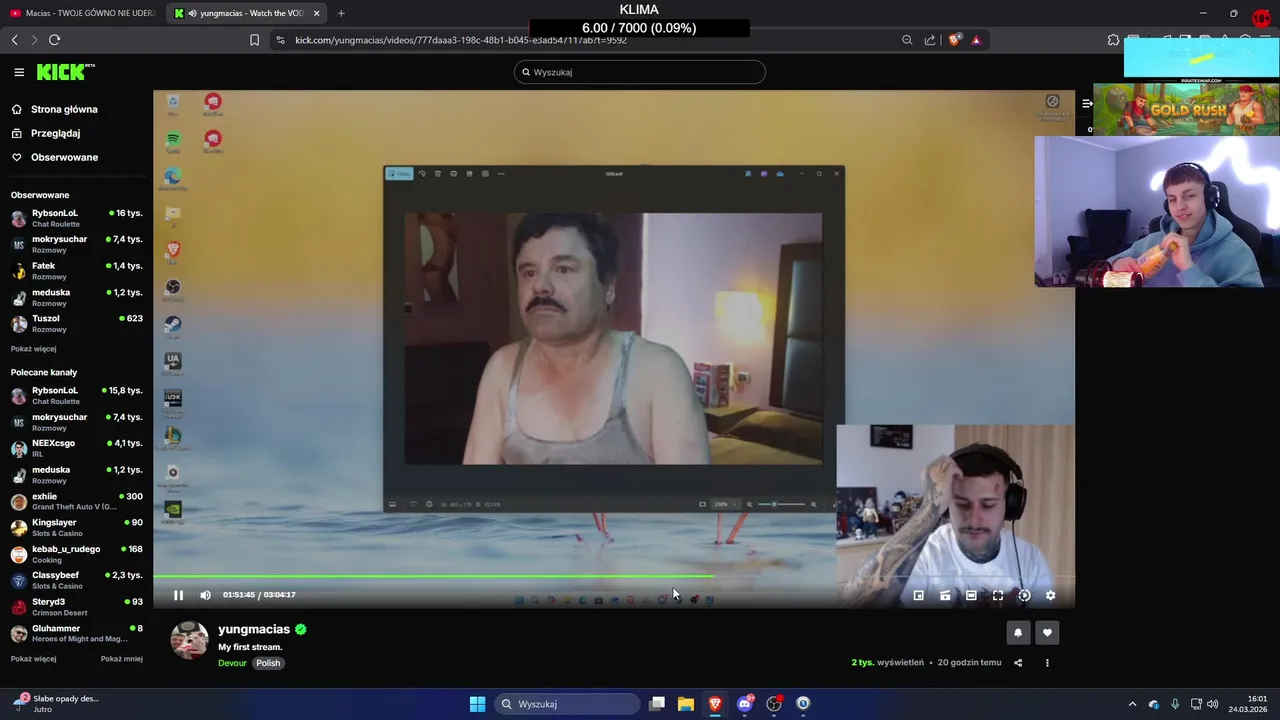The image size is (1280, 720).
Task: Open Obserwowane in sidebar
Action: (64, 157)
